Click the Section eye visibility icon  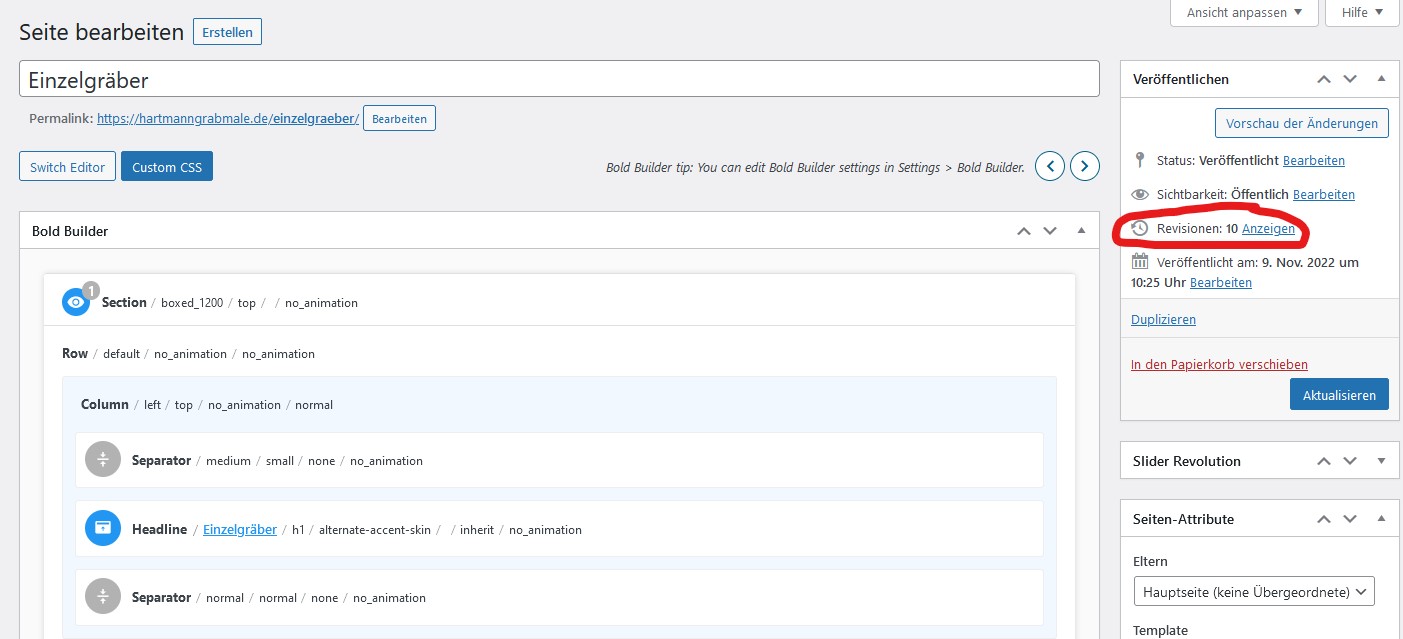click(76, 302)
